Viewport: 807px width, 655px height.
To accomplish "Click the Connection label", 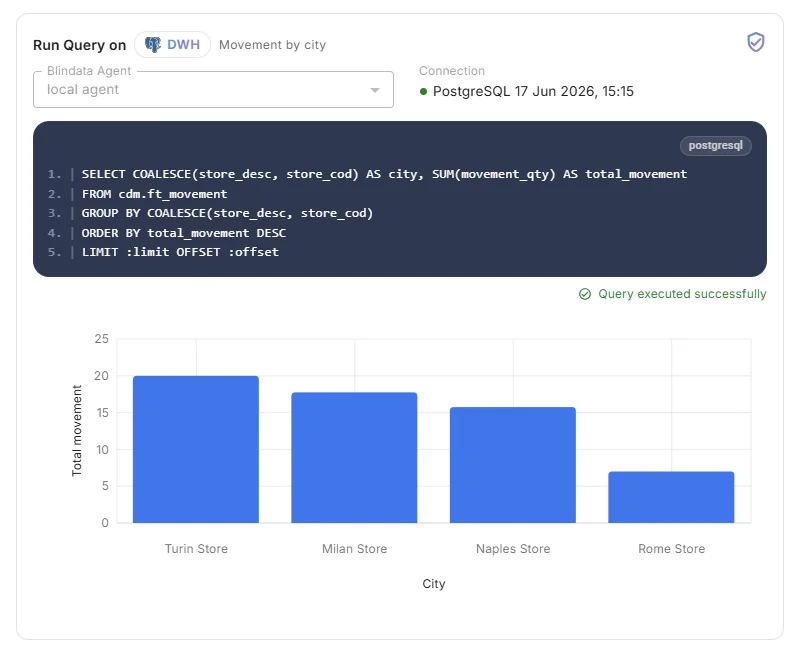I will coord(452,70).
